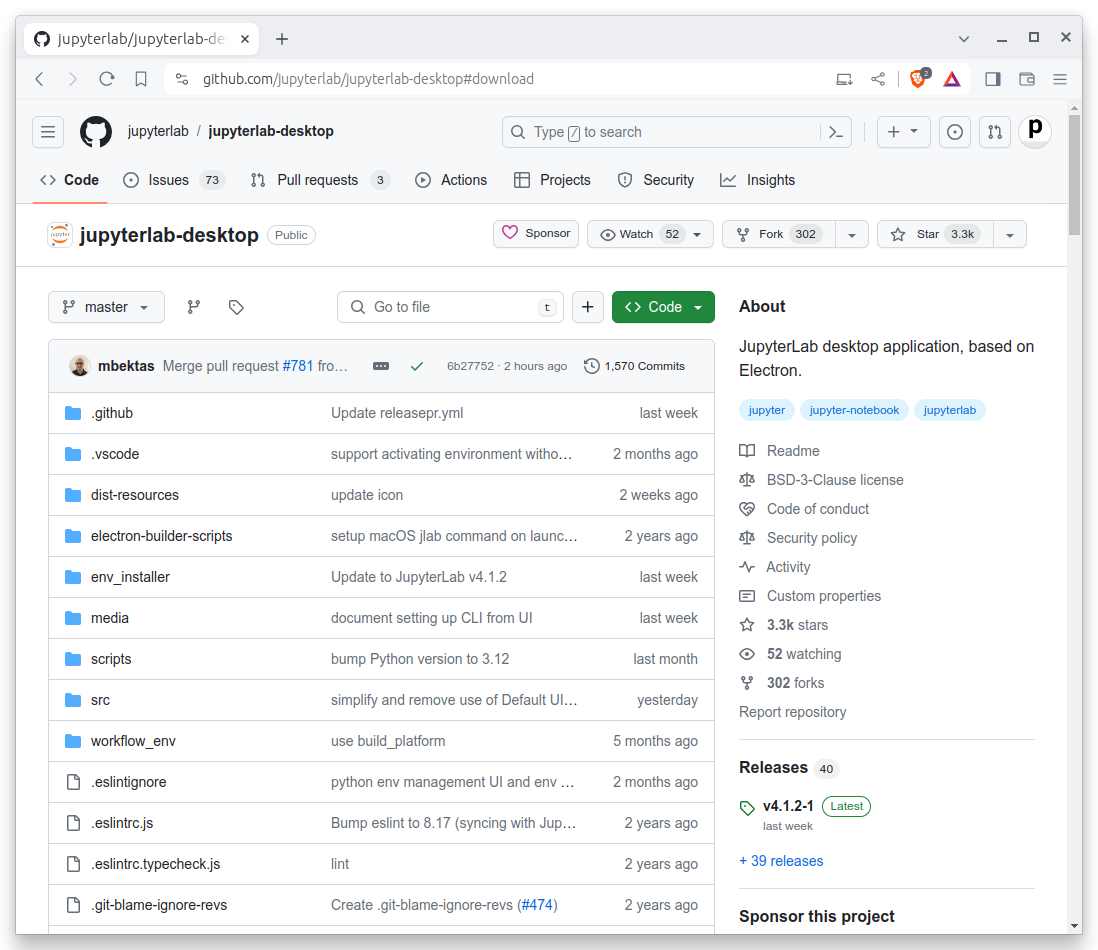Open the .git-blame-ignore-revs file
Screen dimensions: 1098x950
click(159, 905)
